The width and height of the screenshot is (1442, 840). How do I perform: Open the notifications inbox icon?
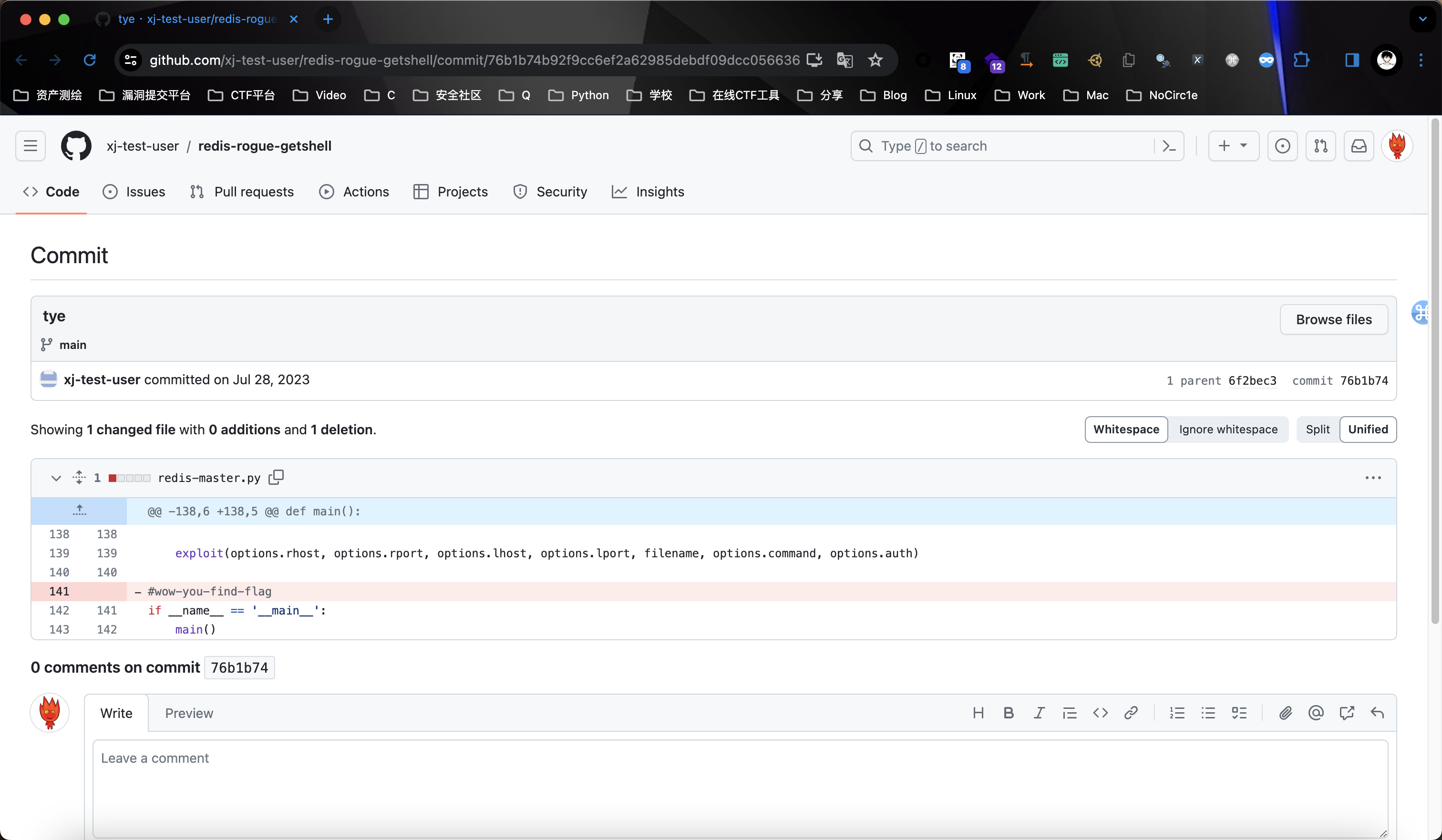[1359, 146]
